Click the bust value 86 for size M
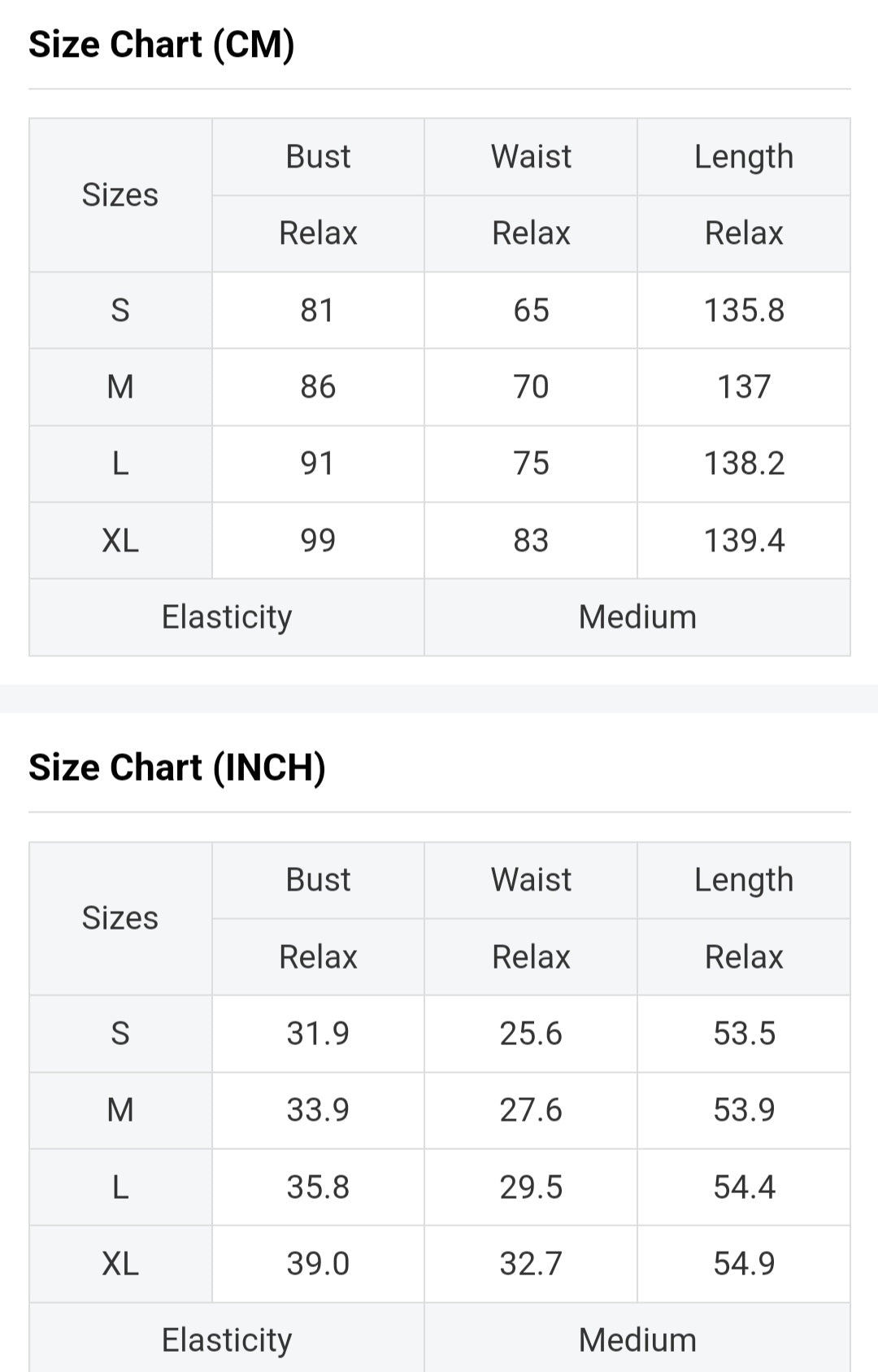Screen dimensions: 878x1372 pos(318,387)
